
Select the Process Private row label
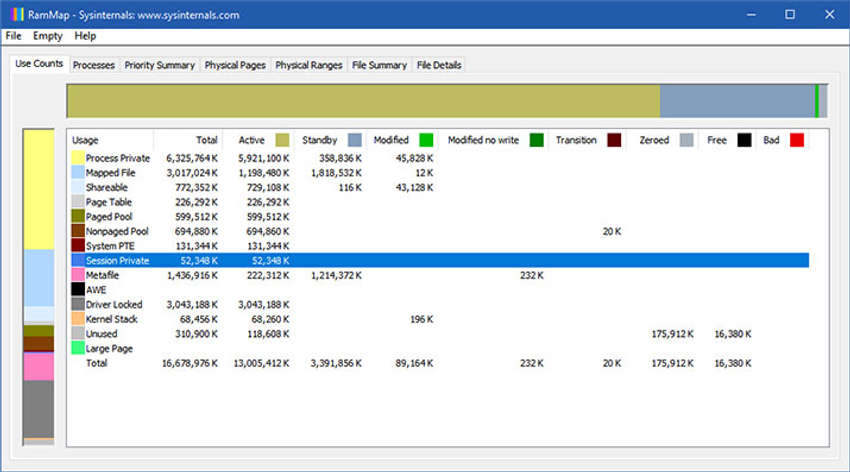tap(118, 158)
